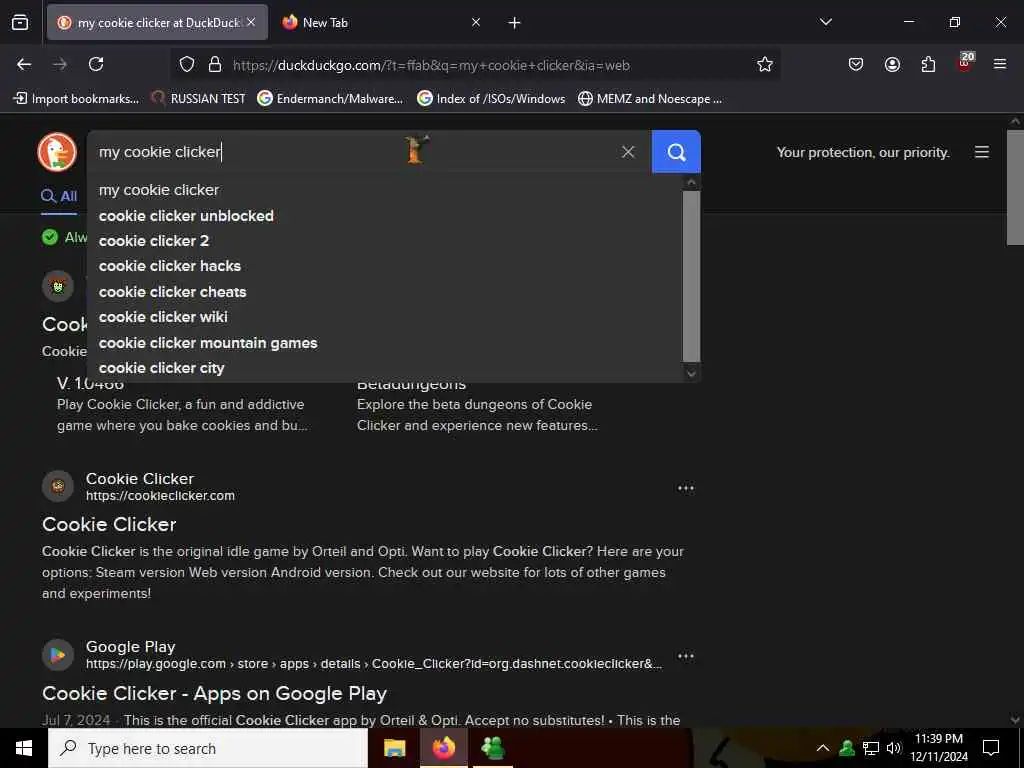
Task: Open the extensions puzzle icon
Action: point(928,64)
